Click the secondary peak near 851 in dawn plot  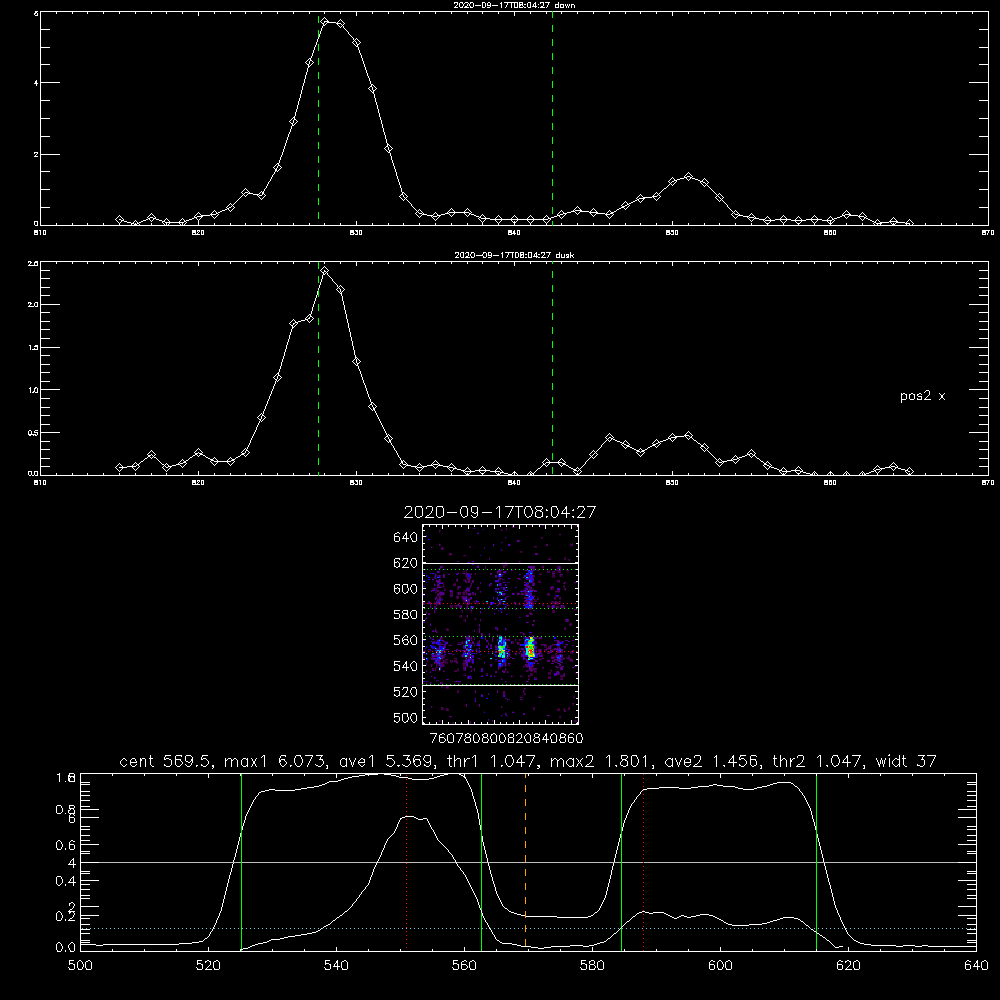point(688,176)
